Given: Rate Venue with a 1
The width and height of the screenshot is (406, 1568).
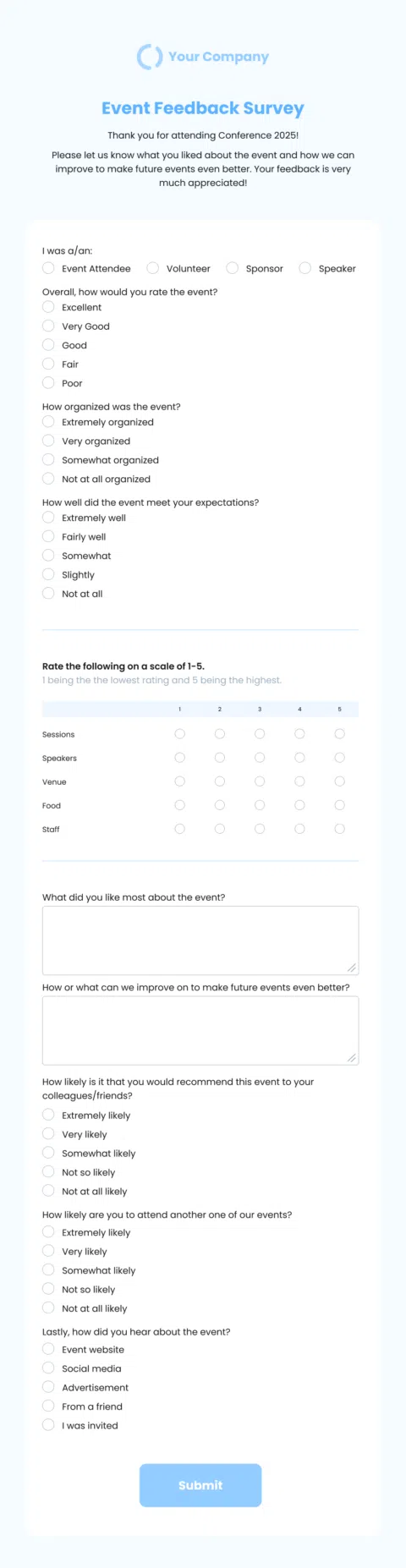Looking at the screenshot, I should 179,781.
